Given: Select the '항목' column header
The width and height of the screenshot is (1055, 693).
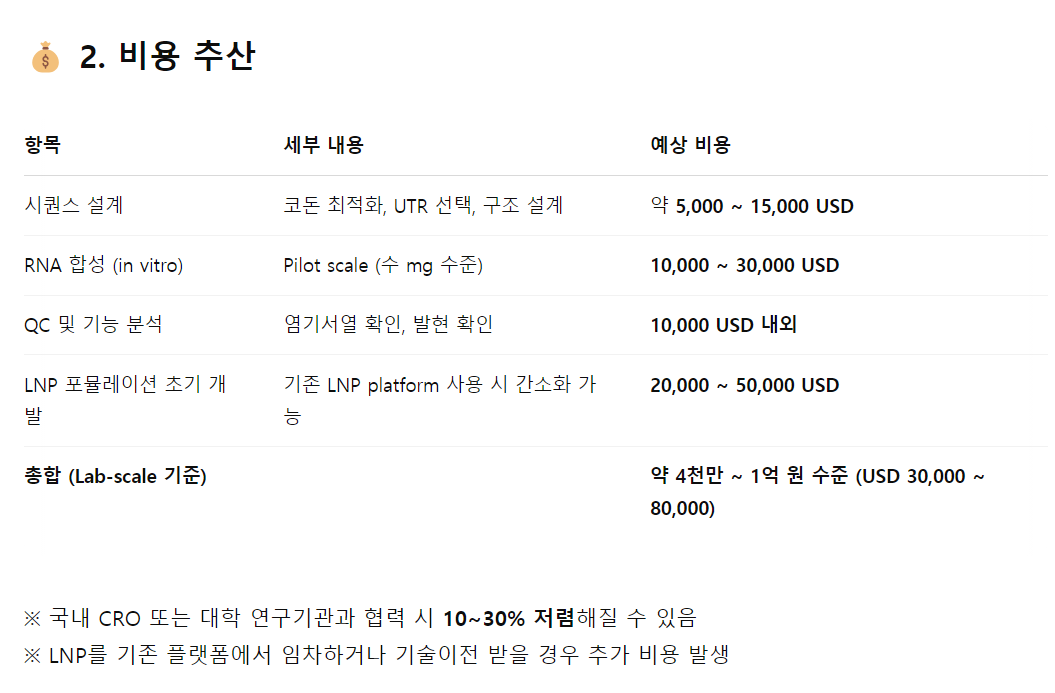Looking at the screenshot, I should [x=42, y=145].
